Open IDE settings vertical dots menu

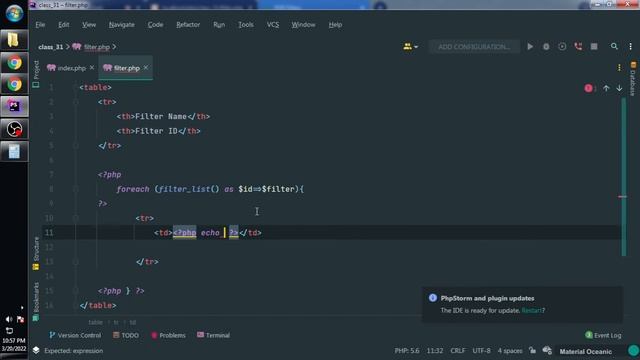coord(630,47)
